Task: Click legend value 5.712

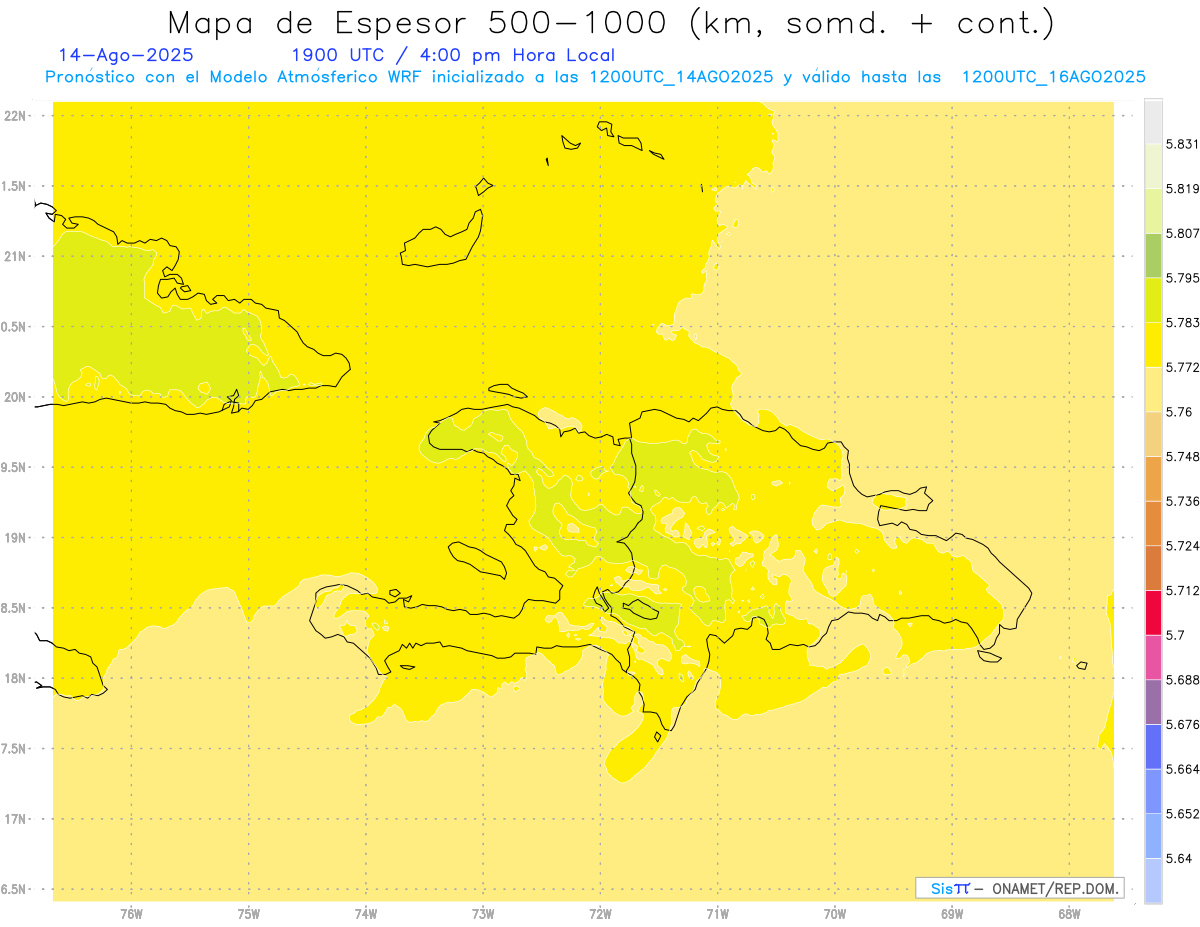Action: coord(1183,590)
